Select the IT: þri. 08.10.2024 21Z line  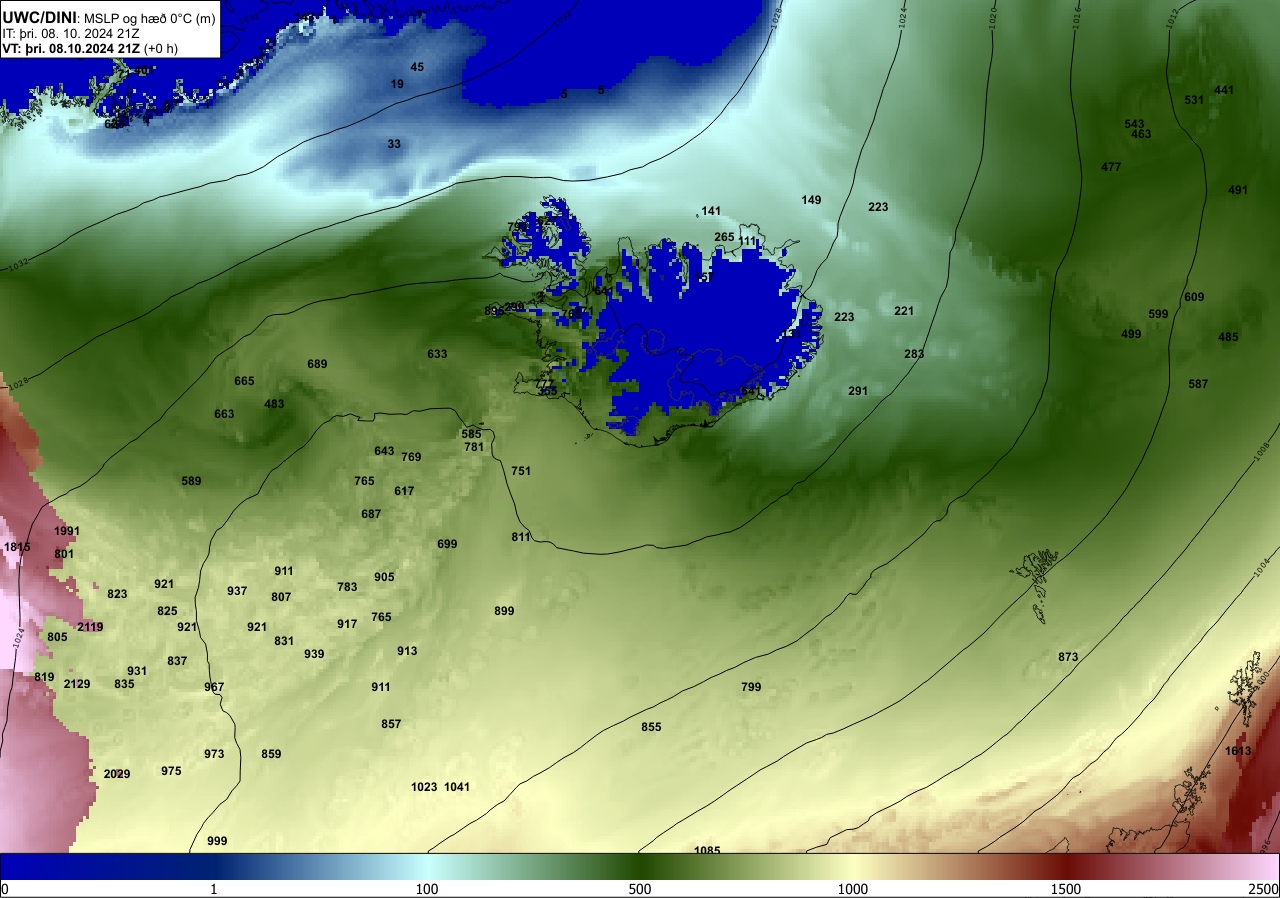(x=71, y=33)
